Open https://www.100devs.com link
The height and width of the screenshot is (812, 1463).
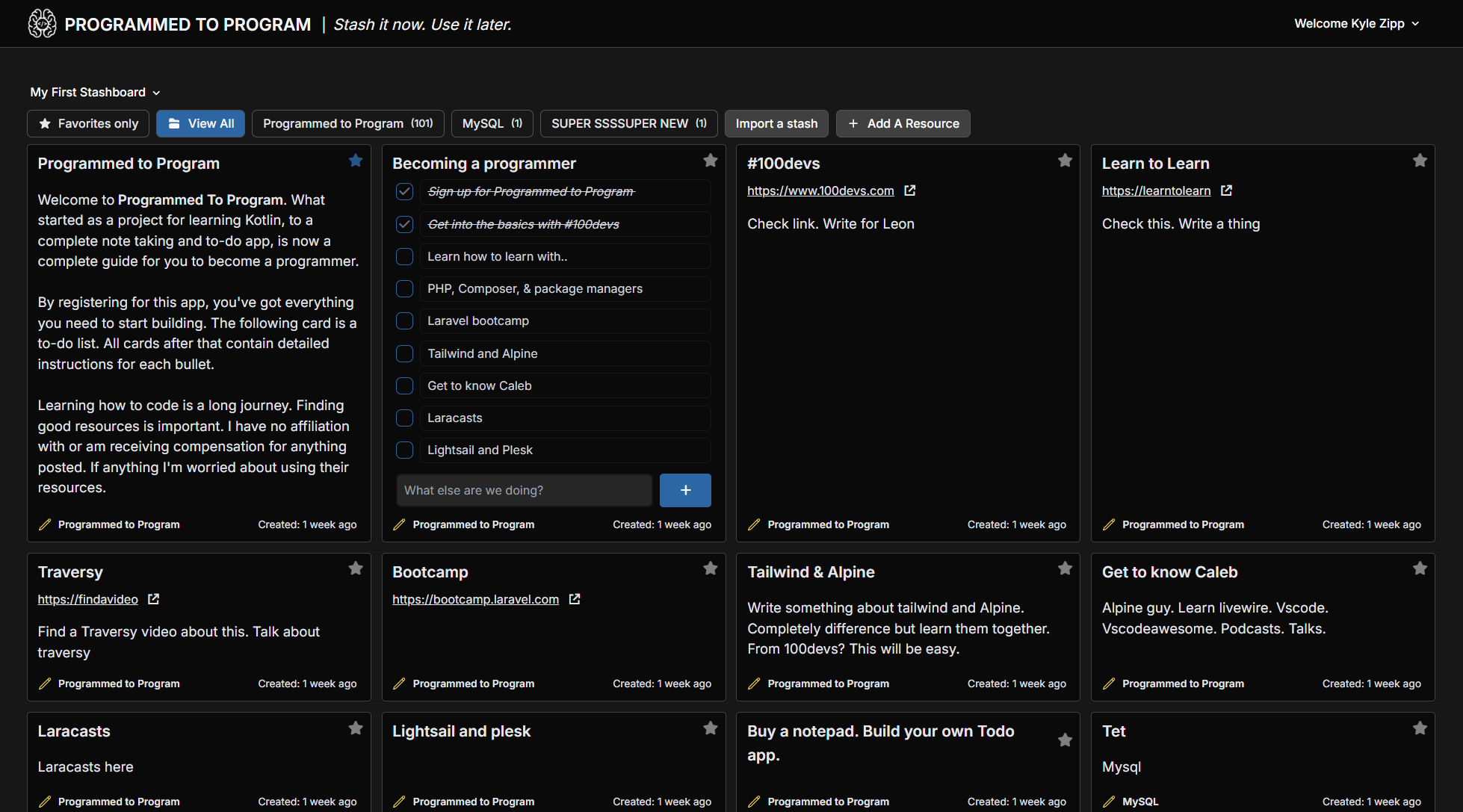(820, 190)
